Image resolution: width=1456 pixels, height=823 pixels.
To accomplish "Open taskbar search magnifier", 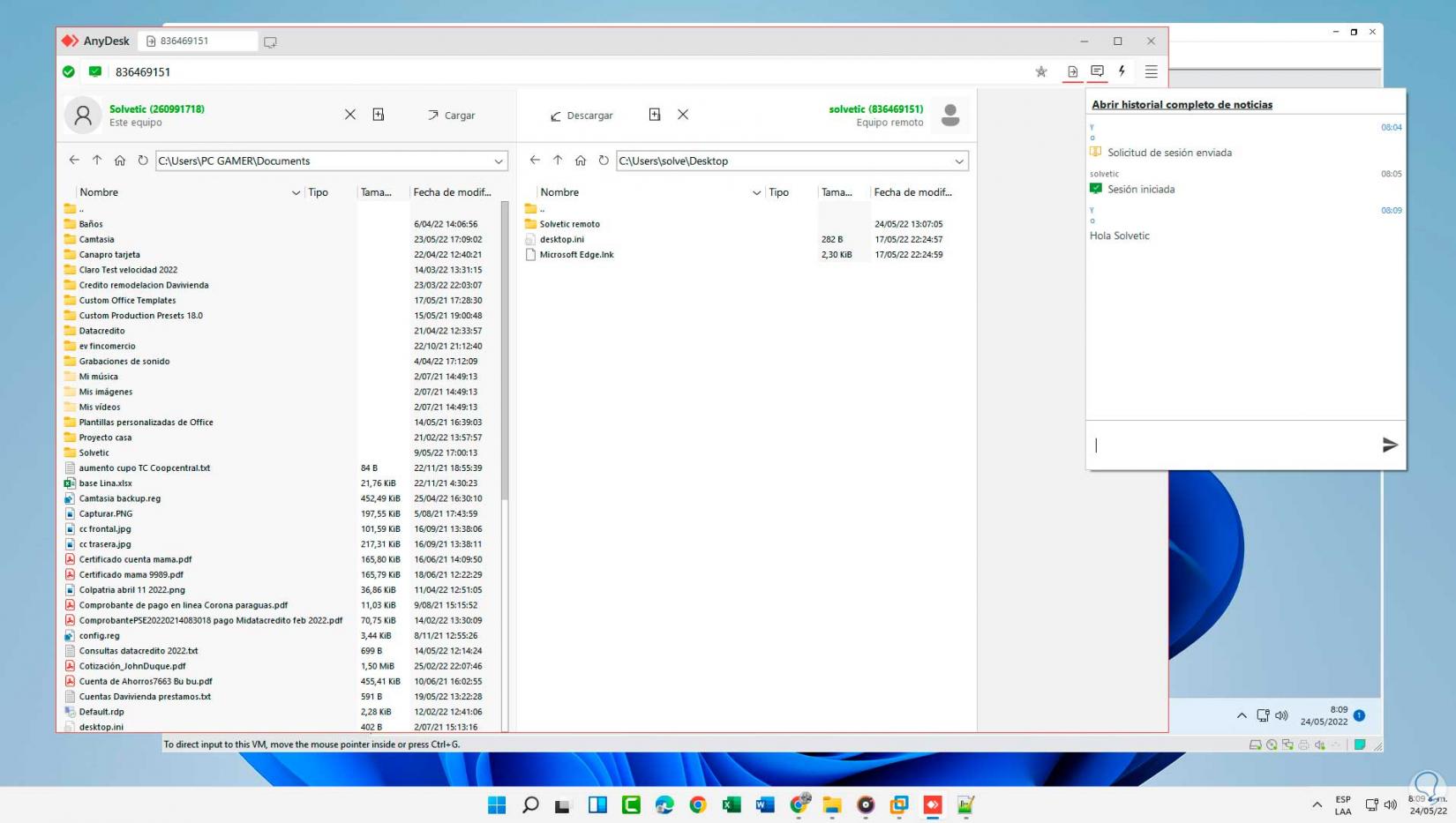I will 530,804.
